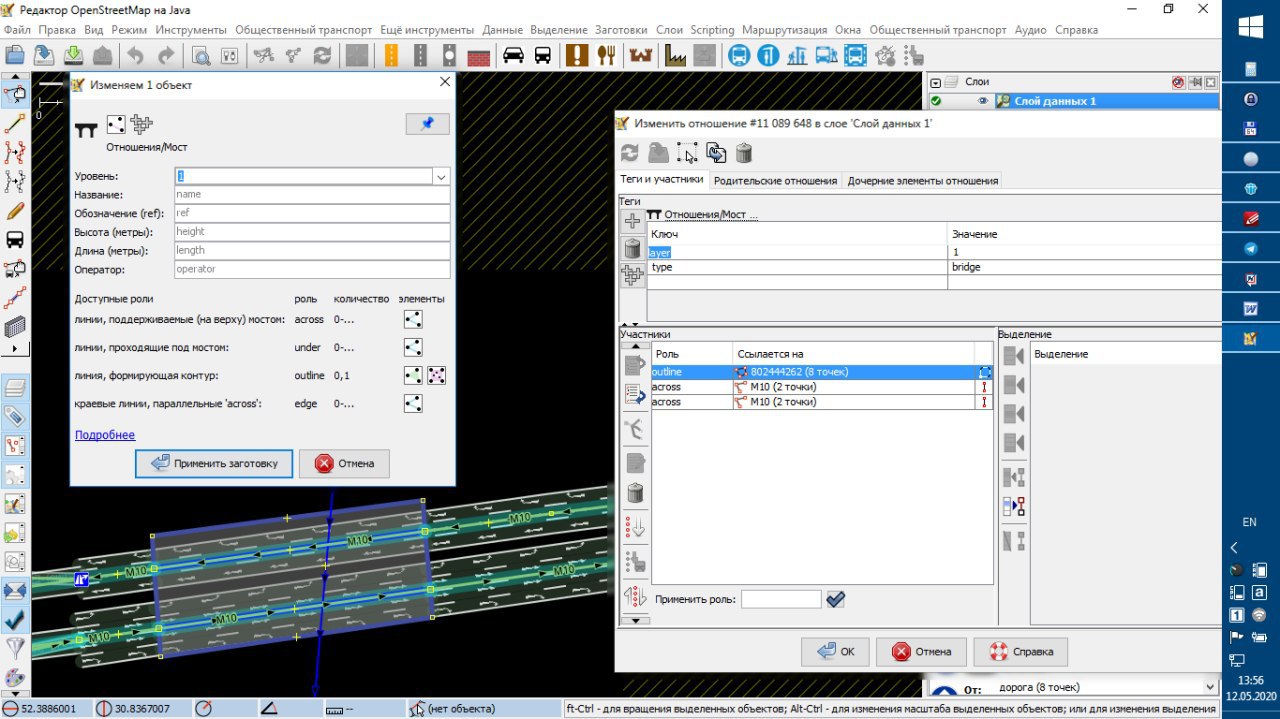The height and width of the screenshot is (719, 1280).
Task: Open the Подробнее link
Action: coord(105,435)
